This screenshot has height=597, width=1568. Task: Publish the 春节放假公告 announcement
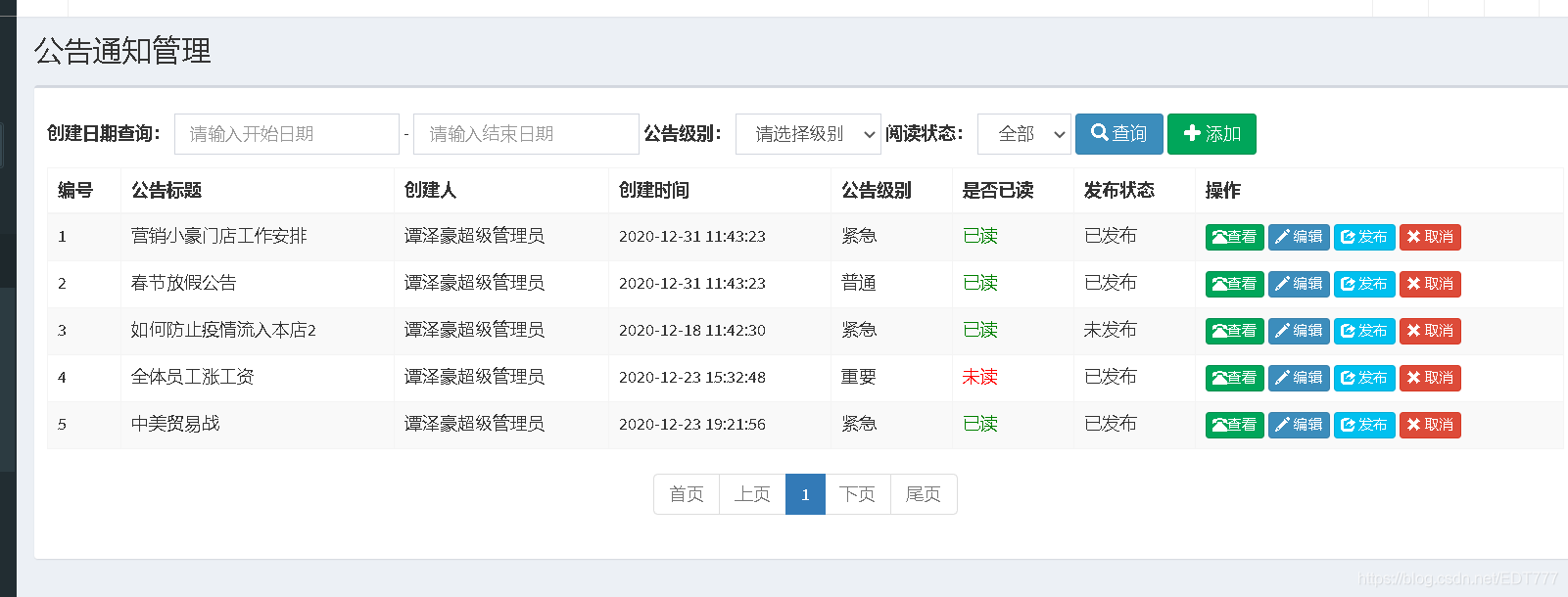click(x=1364, y=284)
